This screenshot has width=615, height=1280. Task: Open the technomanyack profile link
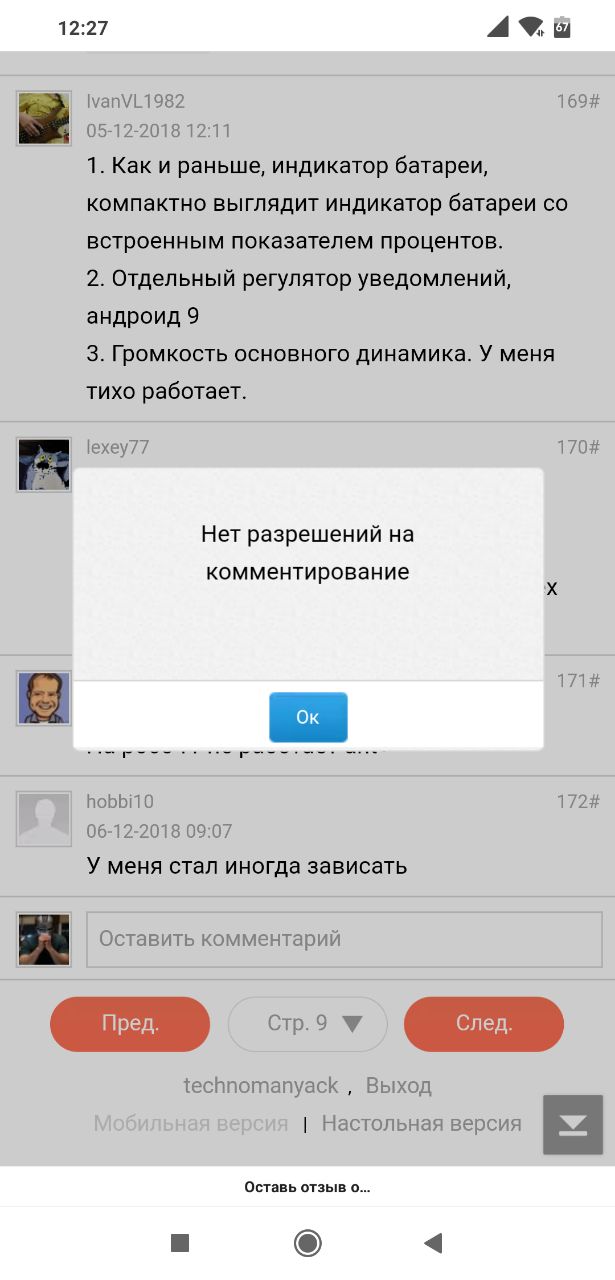coord(261,1086)
